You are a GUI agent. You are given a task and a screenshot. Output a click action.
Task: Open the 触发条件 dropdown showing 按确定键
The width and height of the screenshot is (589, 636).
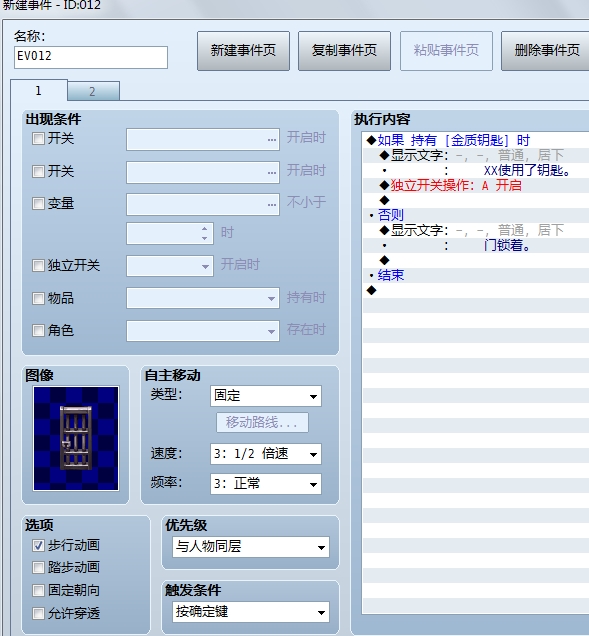click(x=251, y=612)
